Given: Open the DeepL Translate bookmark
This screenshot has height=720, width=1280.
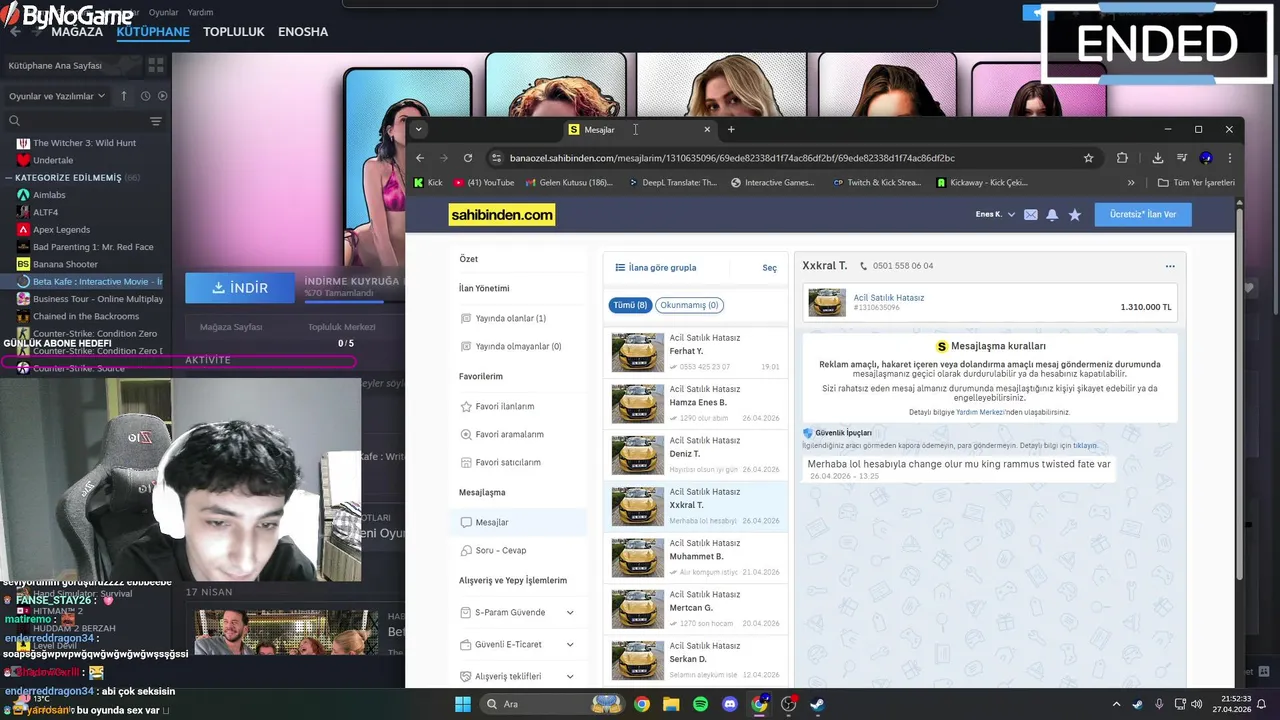Looking at the screenshot, I should [673, 183].
